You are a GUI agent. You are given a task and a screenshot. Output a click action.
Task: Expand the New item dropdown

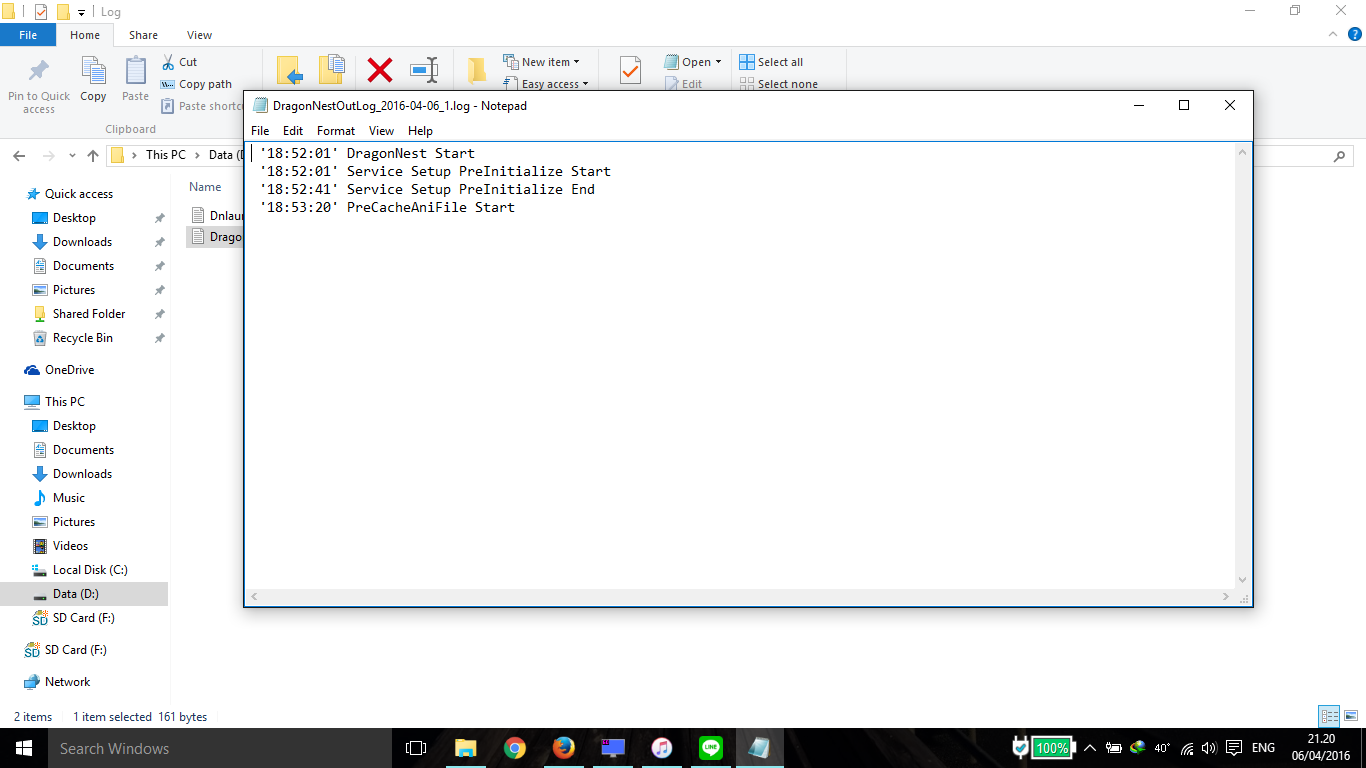541,62
